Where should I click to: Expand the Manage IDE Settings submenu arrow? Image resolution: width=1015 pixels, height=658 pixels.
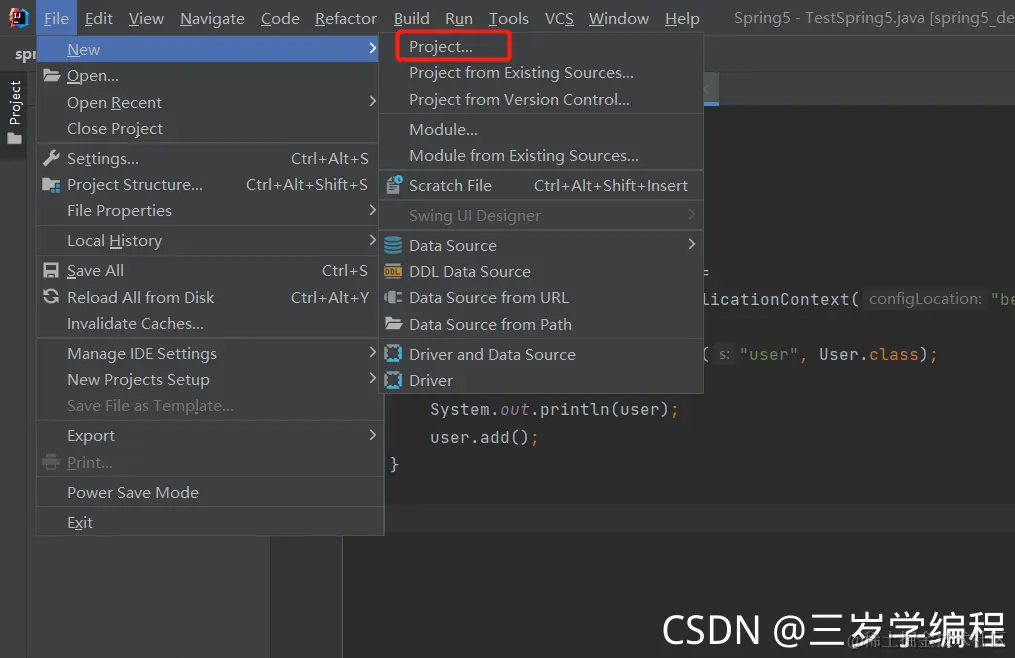click(x=372, y=352)
